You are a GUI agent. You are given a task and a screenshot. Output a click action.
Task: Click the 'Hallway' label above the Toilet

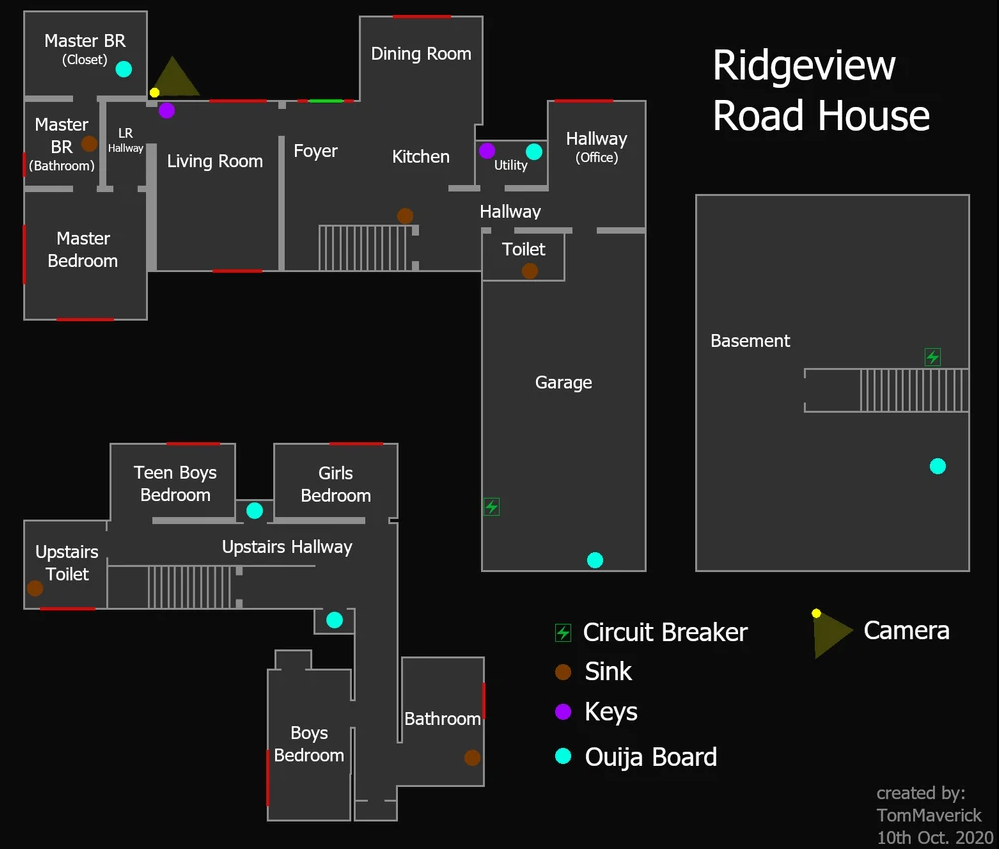tap(510, 211)
